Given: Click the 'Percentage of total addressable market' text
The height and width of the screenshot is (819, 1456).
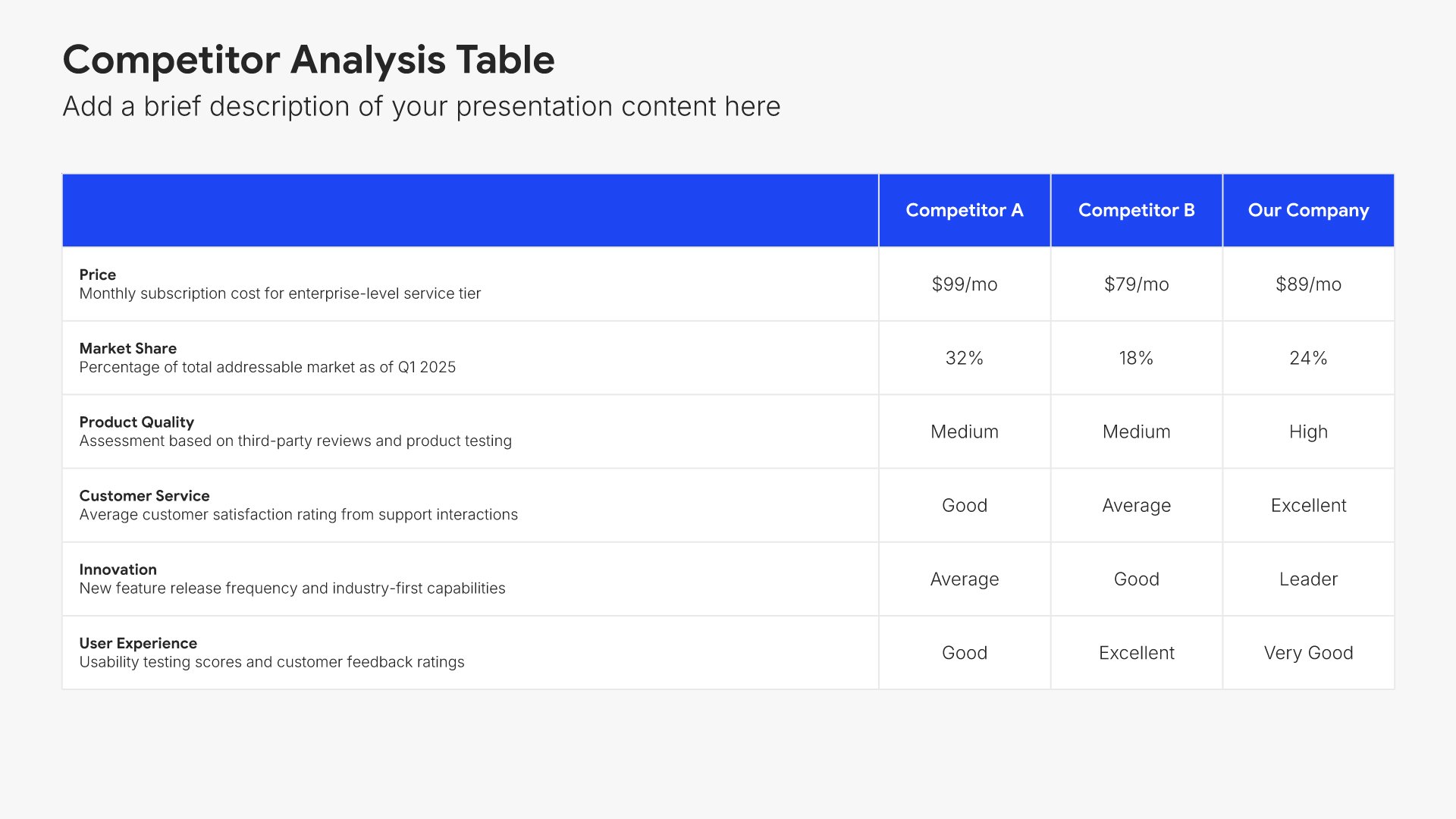Looking at the screenshot, I should (x=268, y=367).
